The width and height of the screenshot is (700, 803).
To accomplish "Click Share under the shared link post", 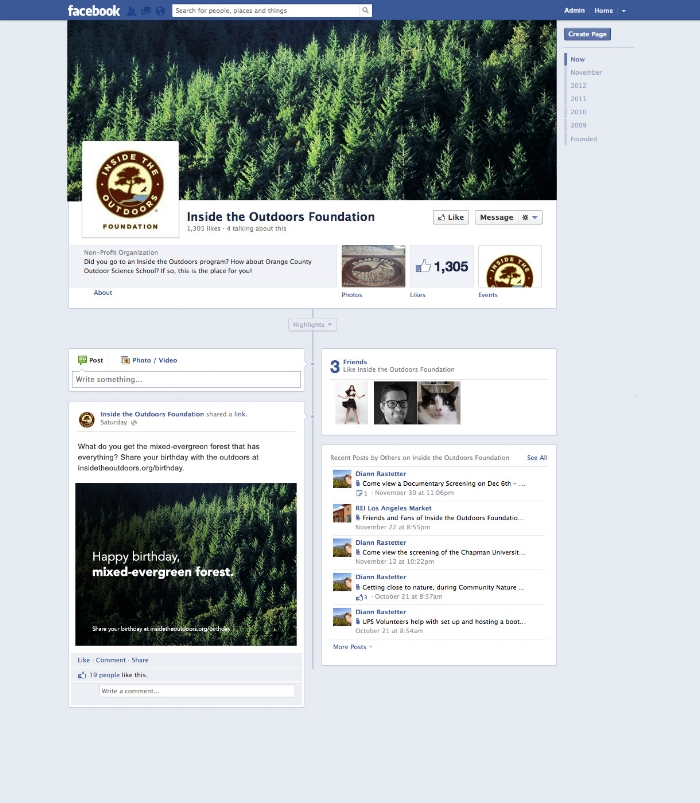I will [140, 660].
